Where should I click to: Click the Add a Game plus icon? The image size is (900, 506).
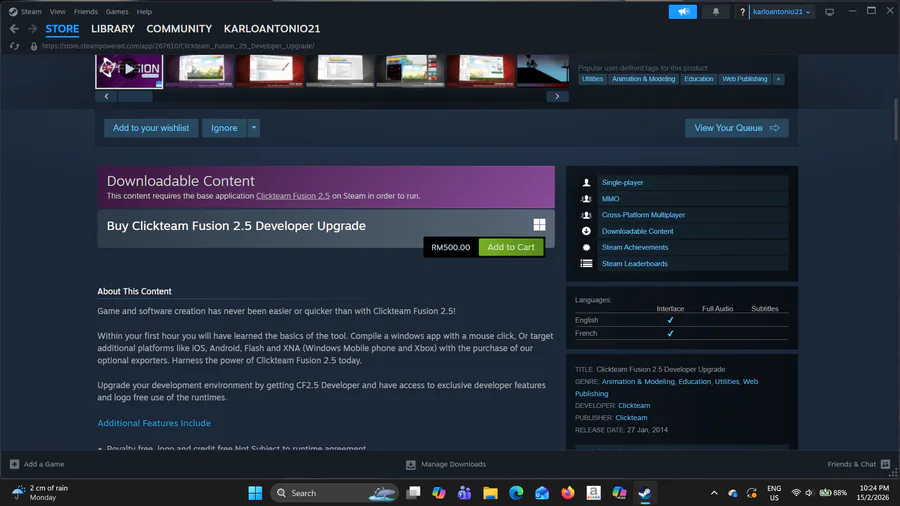[14, 464]
